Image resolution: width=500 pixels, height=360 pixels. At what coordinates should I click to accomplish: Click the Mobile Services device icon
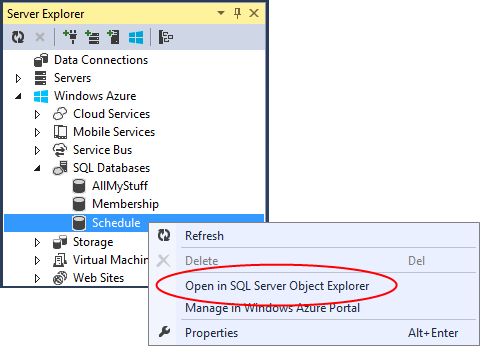(60, 132)
